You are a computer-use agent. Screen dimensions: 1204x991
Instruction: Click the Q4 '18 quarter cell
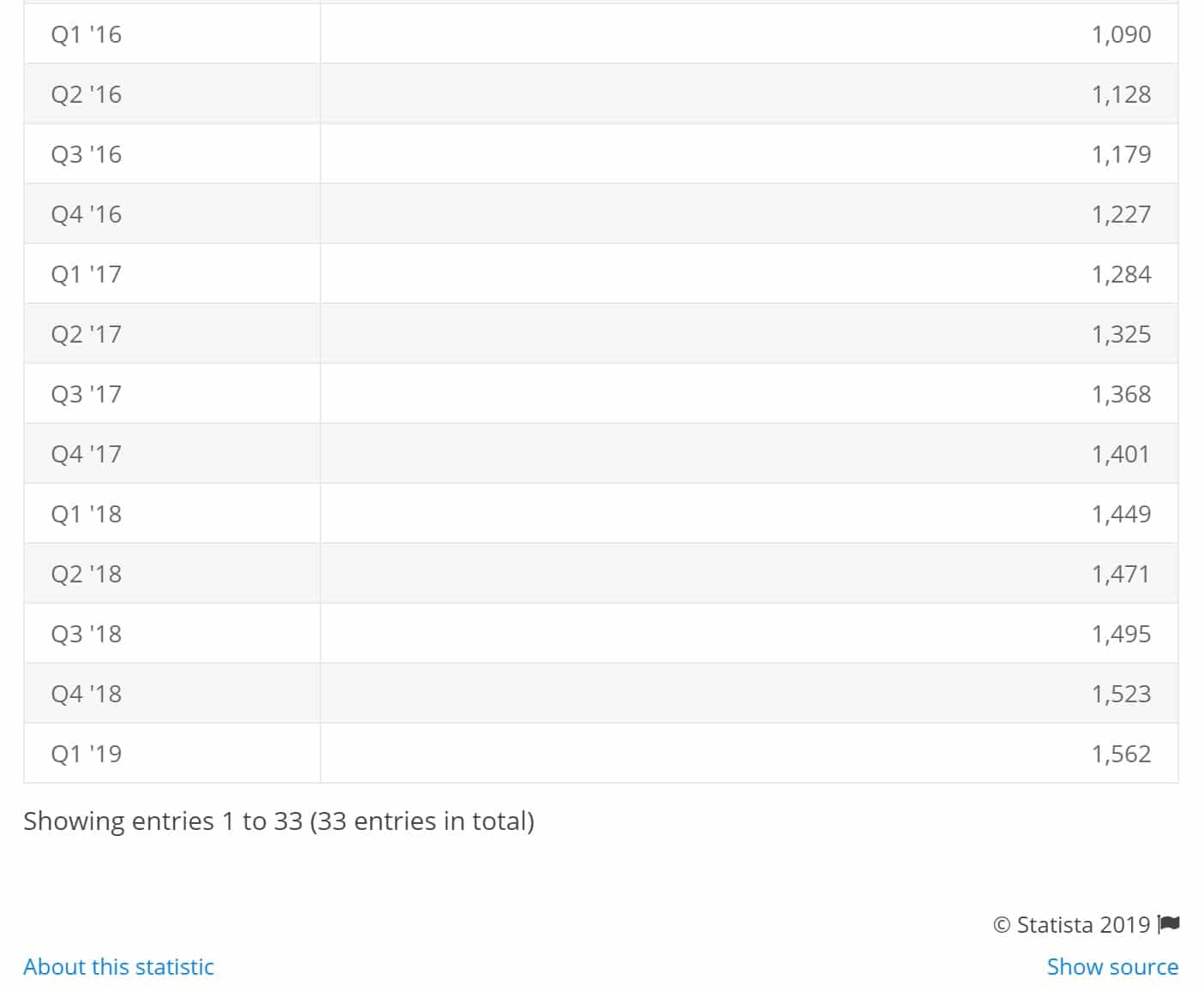(x=87, y=694)
